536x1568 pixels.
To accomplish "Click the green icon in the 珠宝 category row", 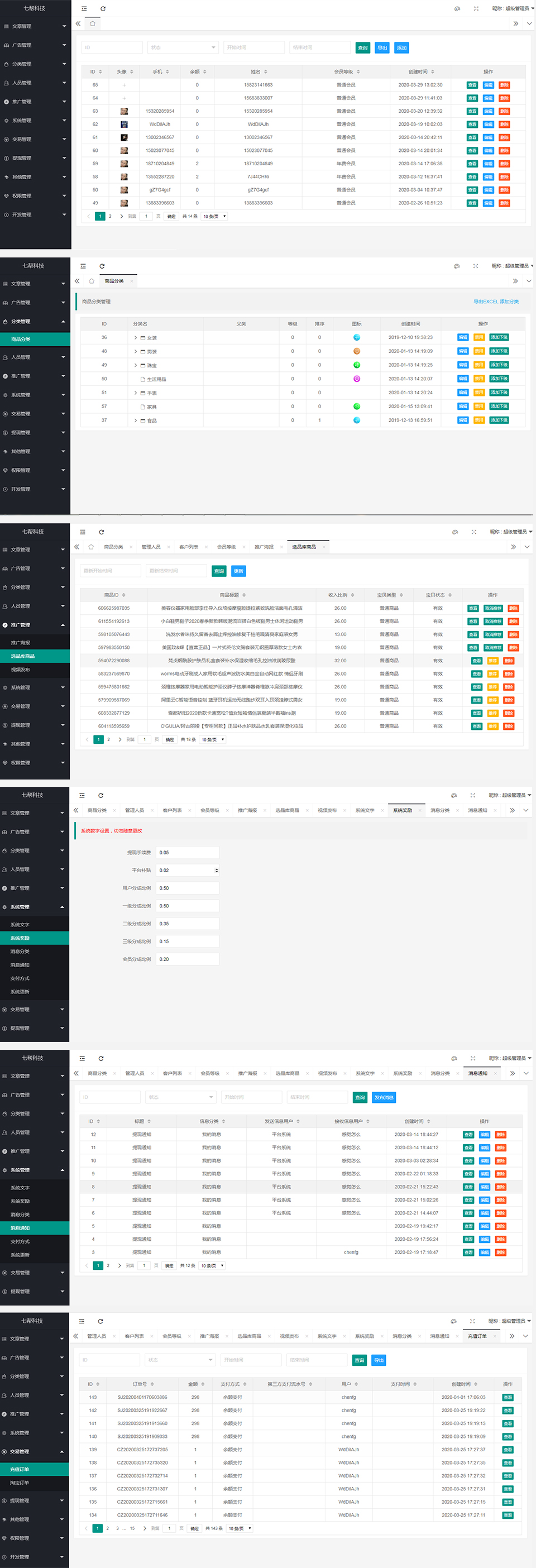I will coord(357,365).
